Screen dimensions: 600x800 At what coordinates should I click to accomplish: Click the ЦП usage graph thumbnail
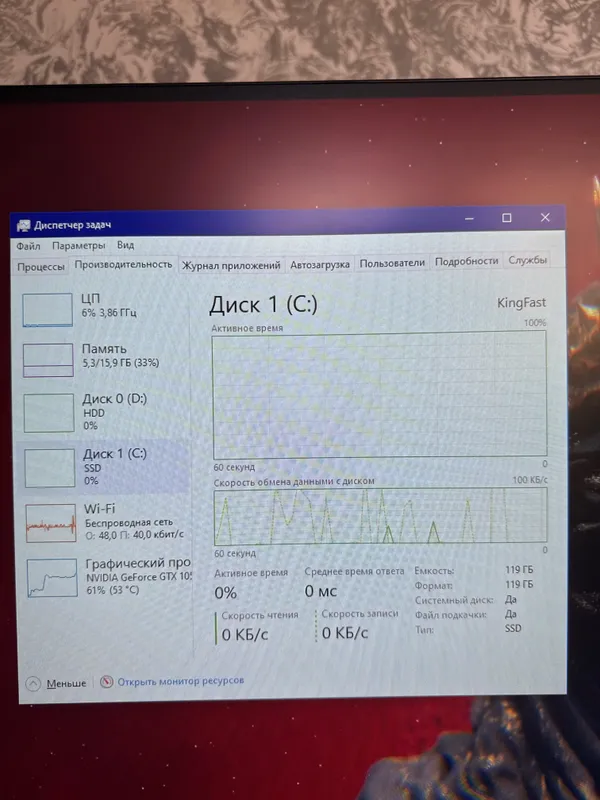pos(47,310)
